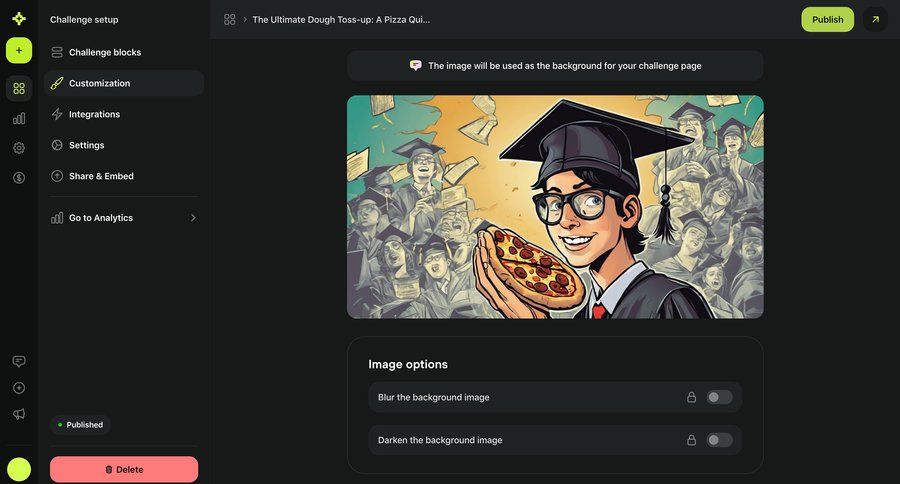Click the red Delete button
The height and width of the screenshot is (484, 900).
pos(124,469)
